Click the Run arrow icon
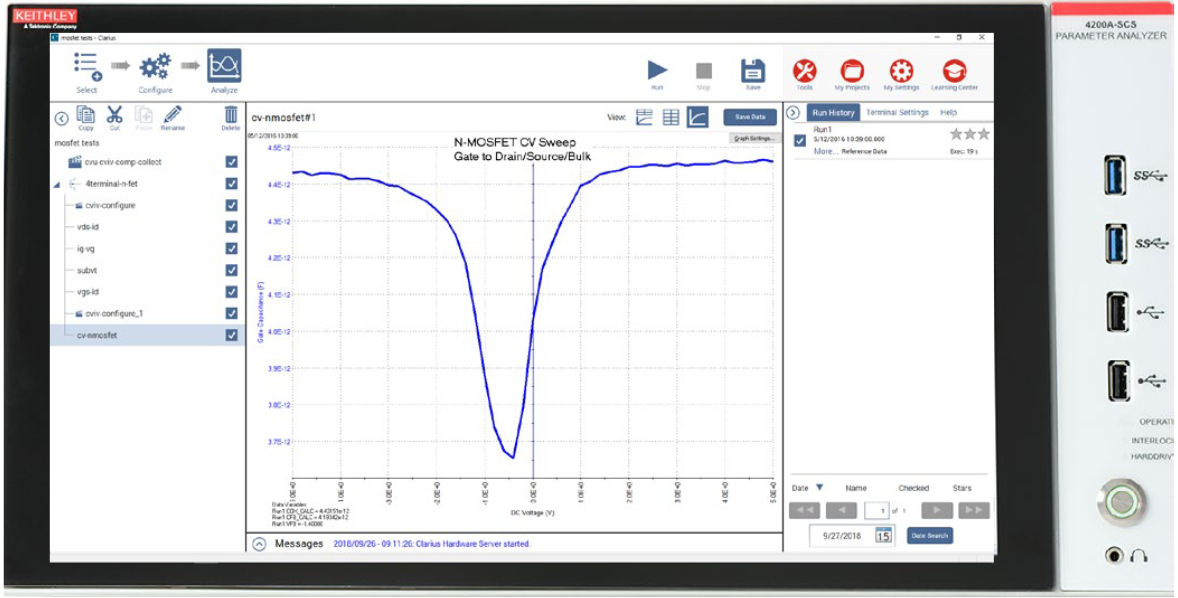 pyautogui.click(x=658, y=70)
